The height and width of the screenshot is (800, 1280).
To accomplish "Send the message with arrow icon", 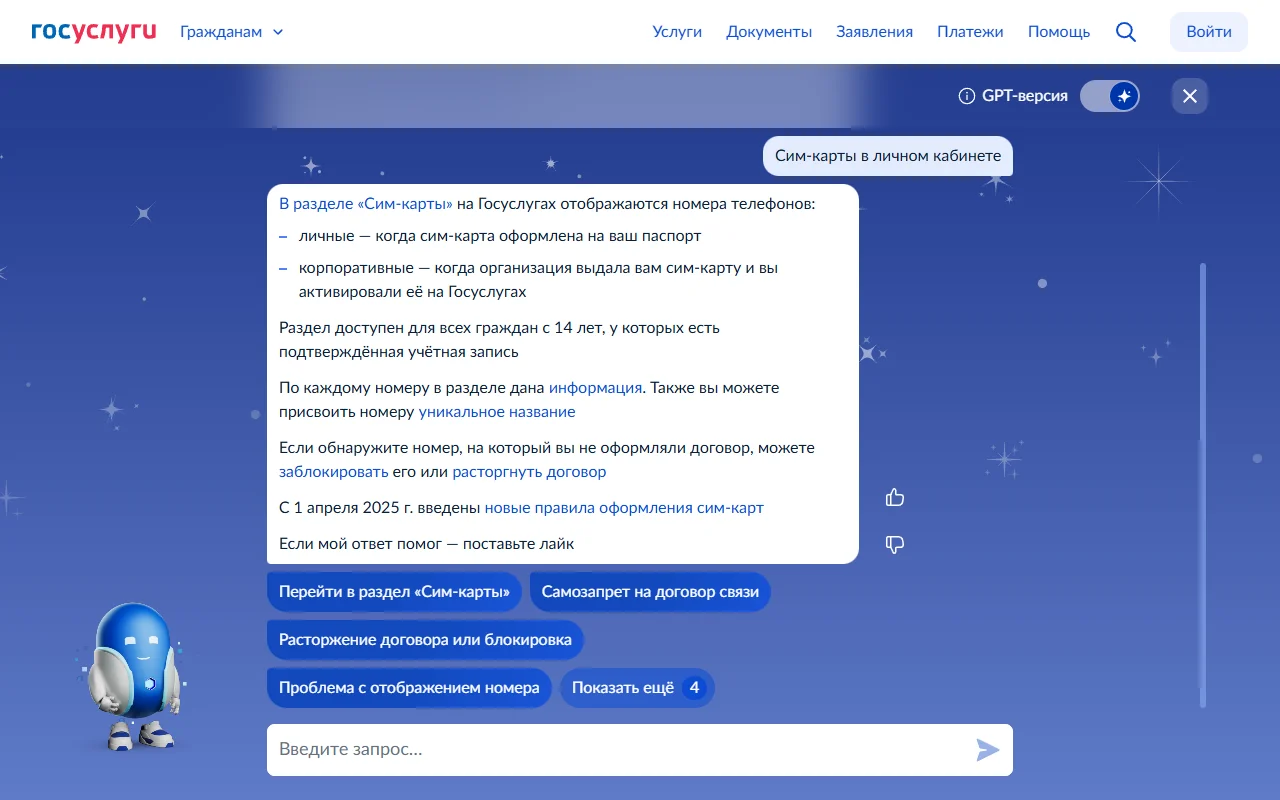I will click(x=988, y=750).
